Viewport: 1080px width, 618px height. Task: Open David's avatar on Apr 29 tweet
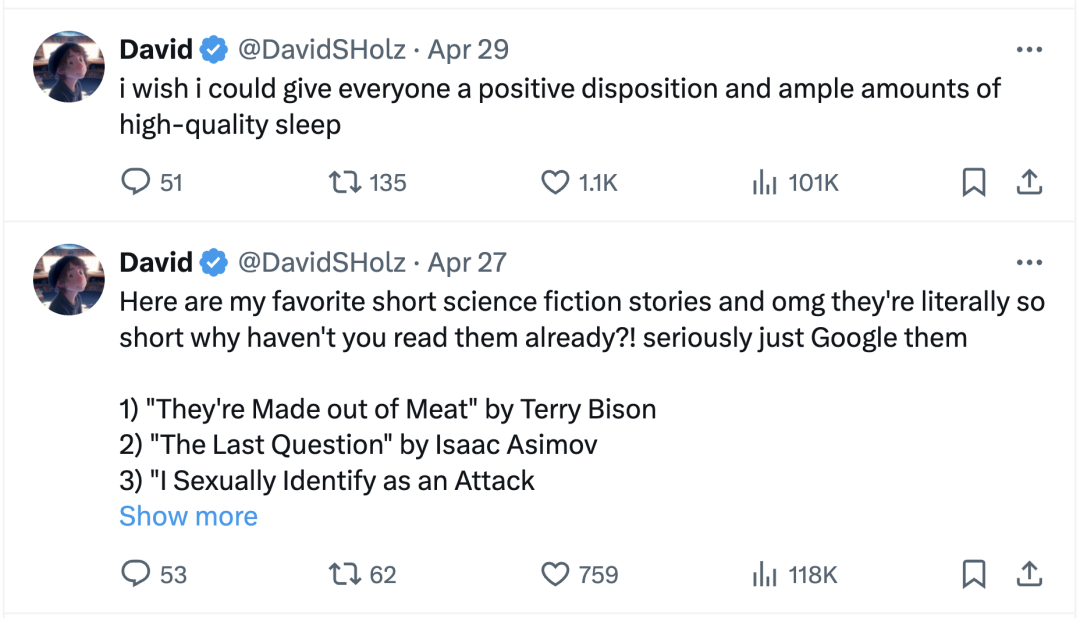pyautogui.click(x=69, y=66)
